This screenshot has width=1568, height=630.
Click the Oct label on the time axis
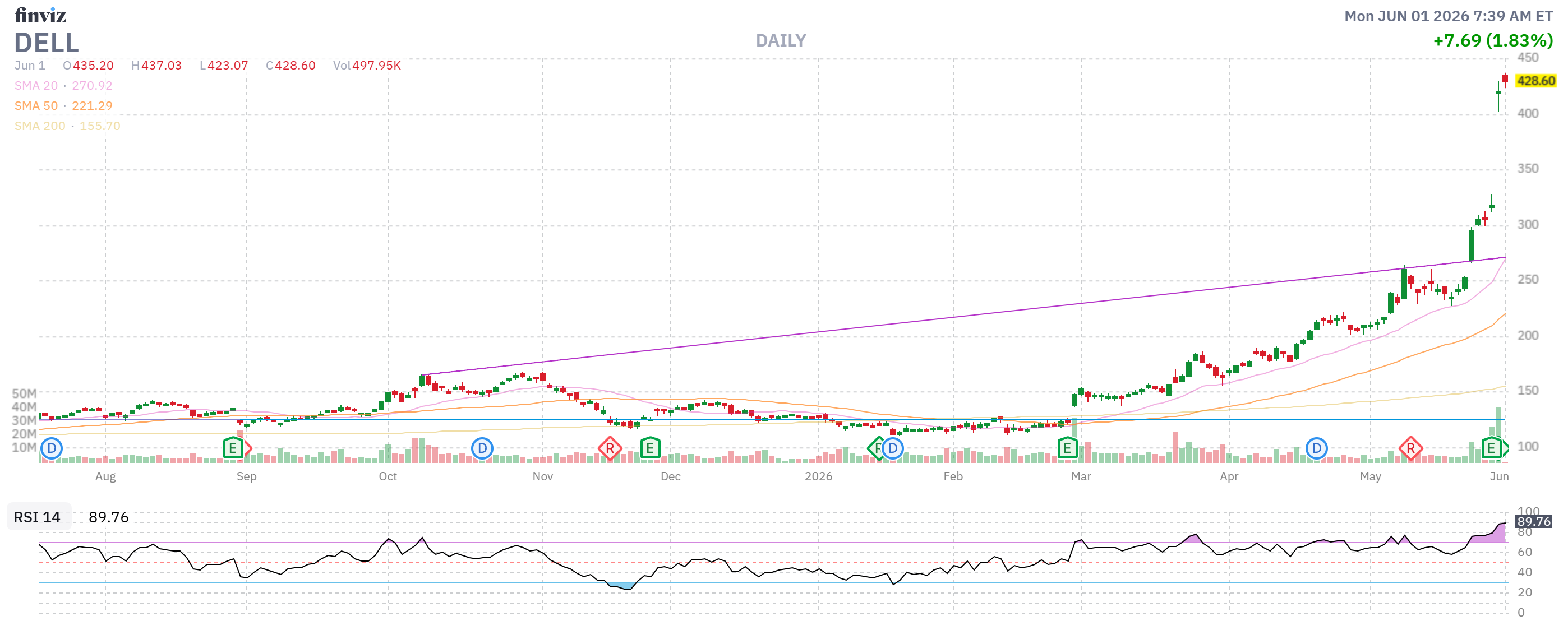click(x=388, y=476)
